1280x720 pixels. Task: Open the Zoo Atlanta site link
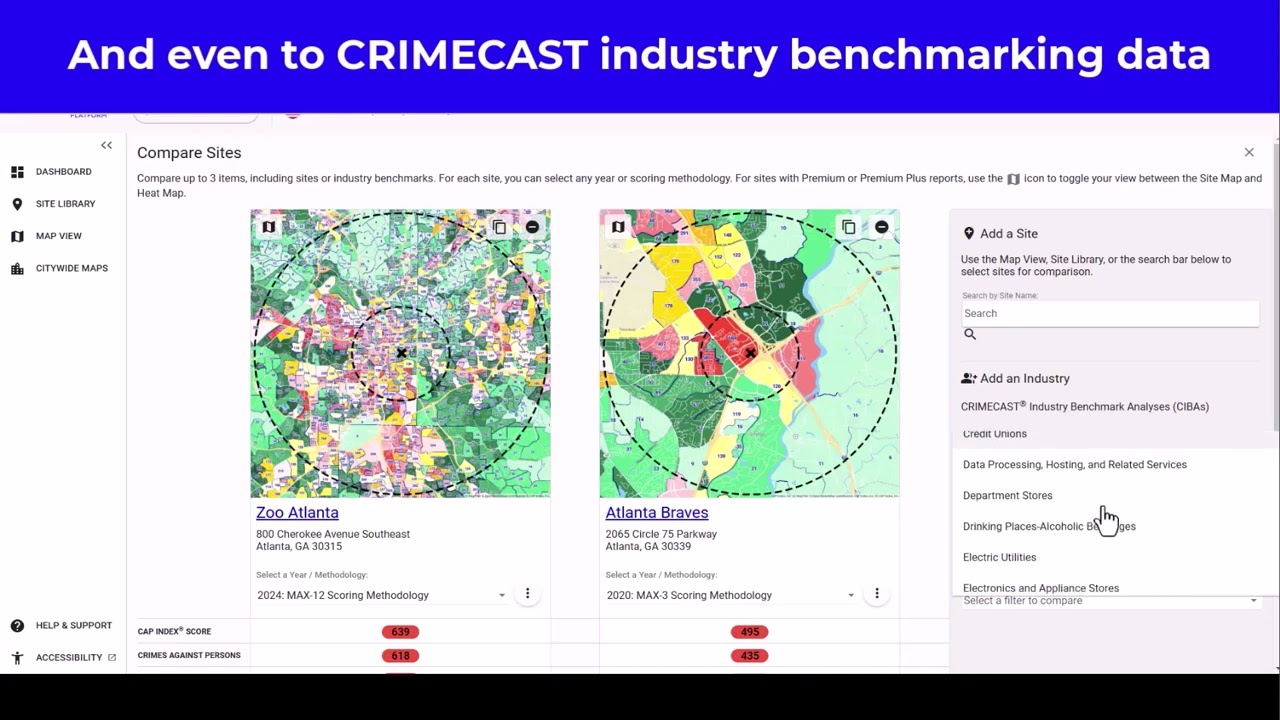pyautogui.click(x=297, y=513)
